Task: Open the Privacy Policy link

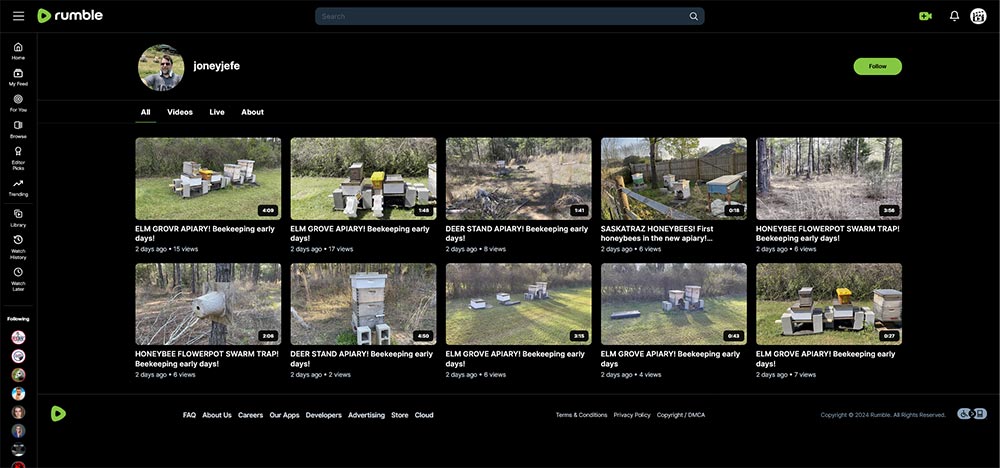Action: (x=632, y=415)
